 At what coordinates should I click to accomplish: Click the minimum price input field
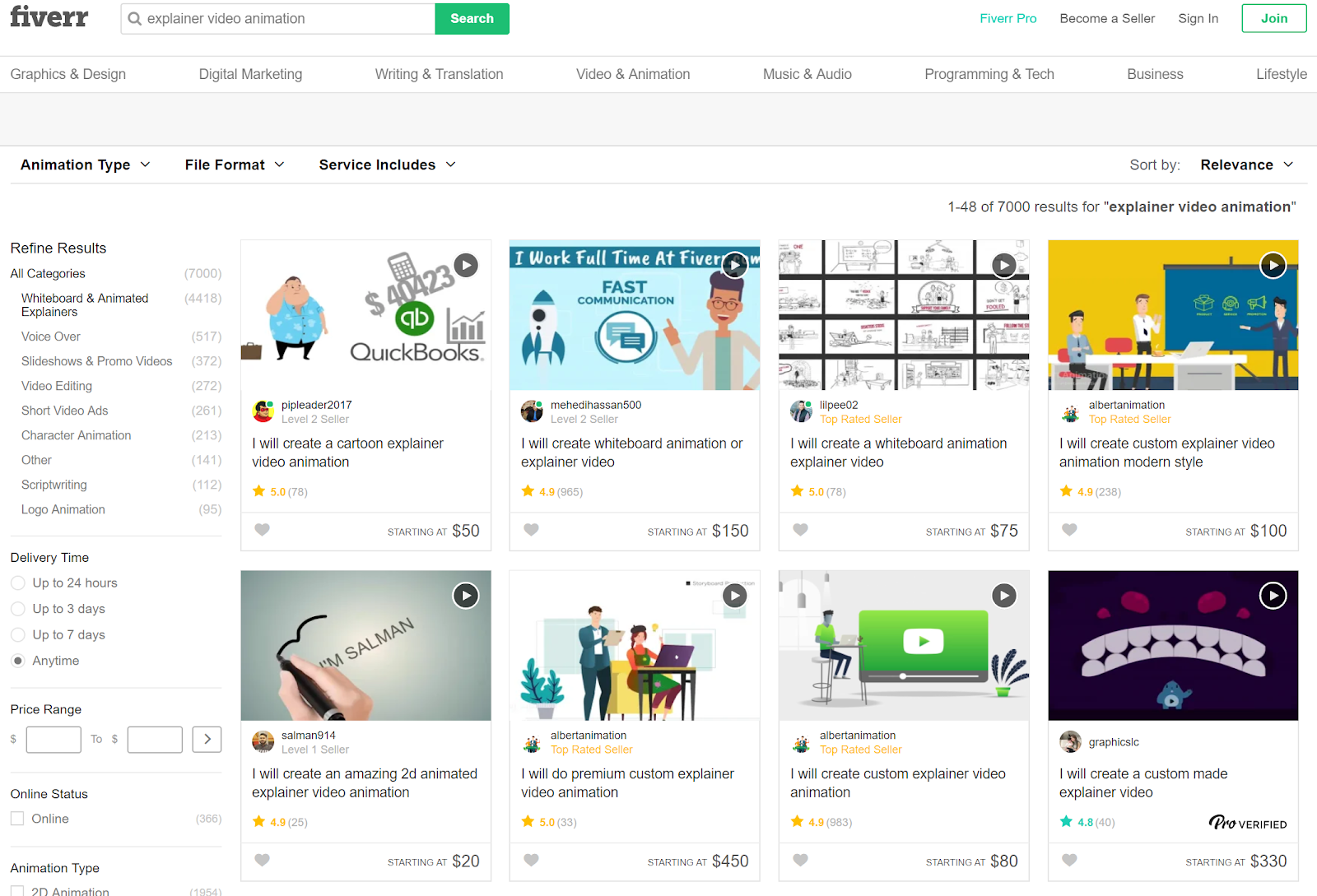54,740
